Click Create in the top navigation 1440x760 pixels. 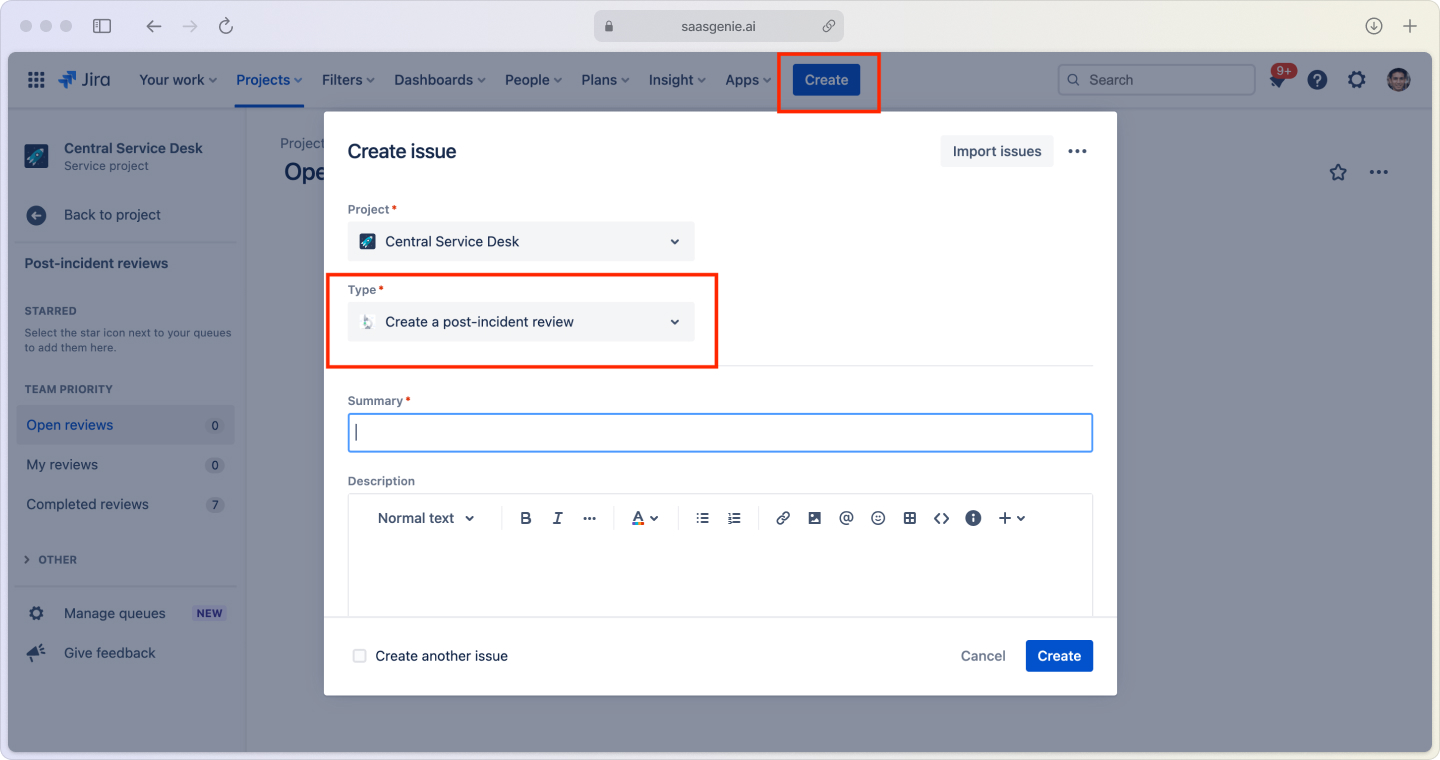(826, 80)
